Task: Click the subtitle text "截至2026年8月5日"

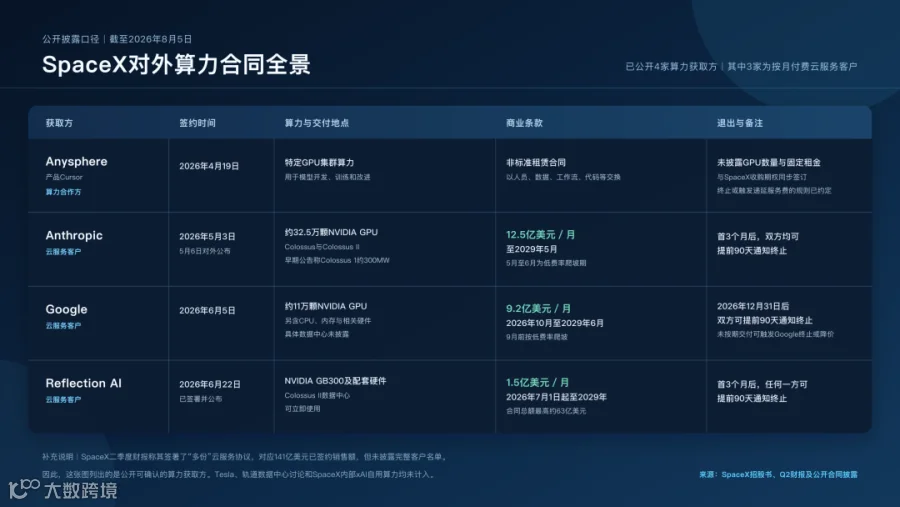Action: coord(150,39)
